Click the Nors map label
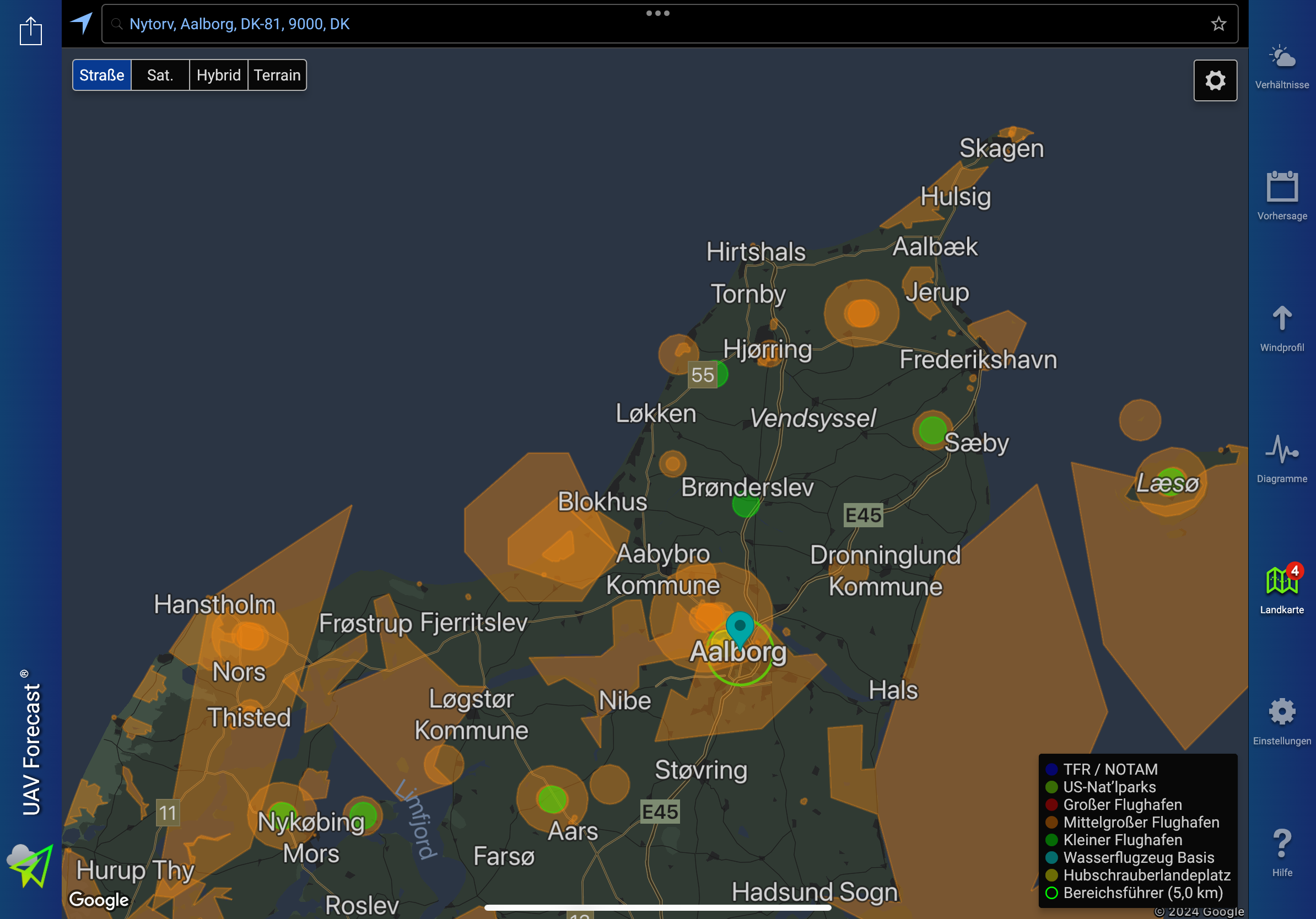Image resolution: width=1316 pixels, height=919 pixels. 239,672
